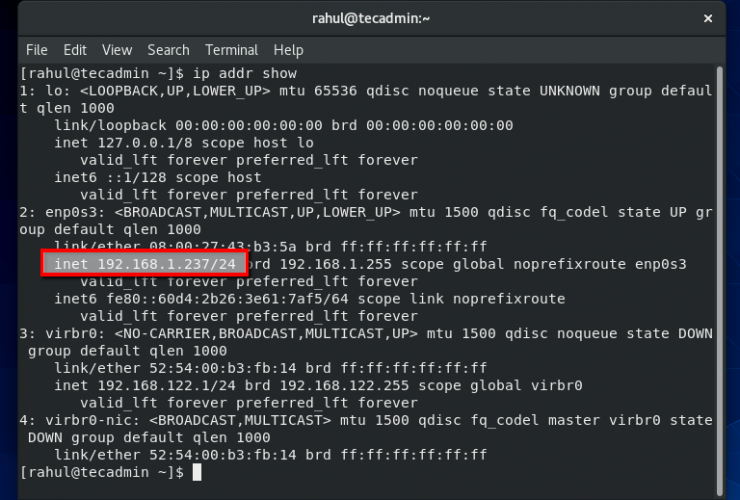Close the terminal window
The width and height of the screenshot is (740, 500).
pos(712,17)
